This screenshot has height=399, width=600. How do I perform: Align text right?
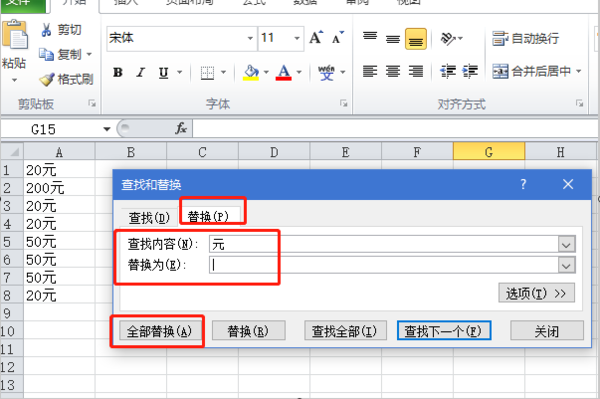pyautogui.click(x=416, y=71)
